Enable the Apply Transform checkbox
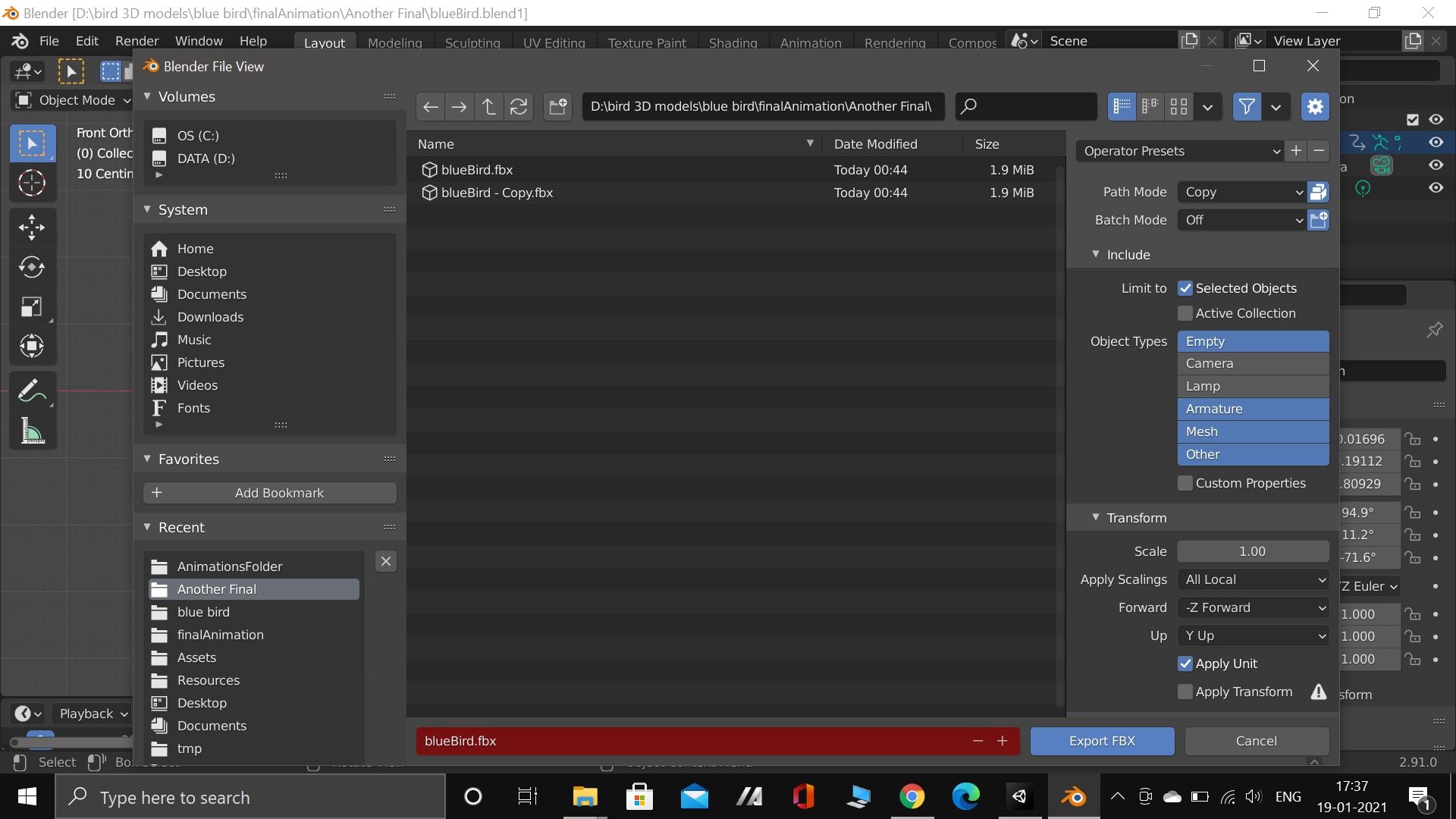Screen dimensions: 1456x819 point(1185,692)
